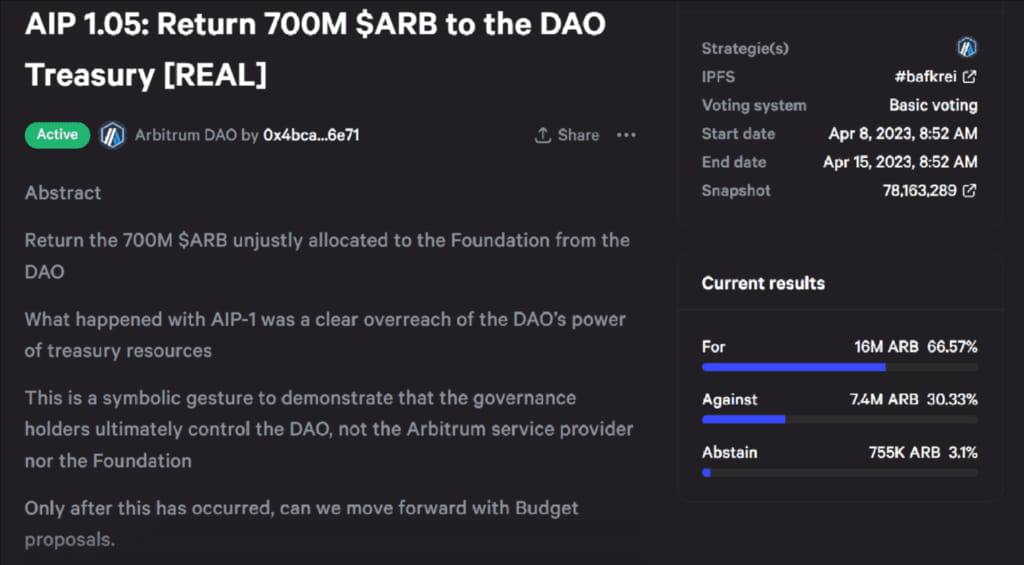This screenshot has height=565, width=1024.
Task: Click the Against vote progress bar
Action: pyautogui.click(x=839, y=419)
